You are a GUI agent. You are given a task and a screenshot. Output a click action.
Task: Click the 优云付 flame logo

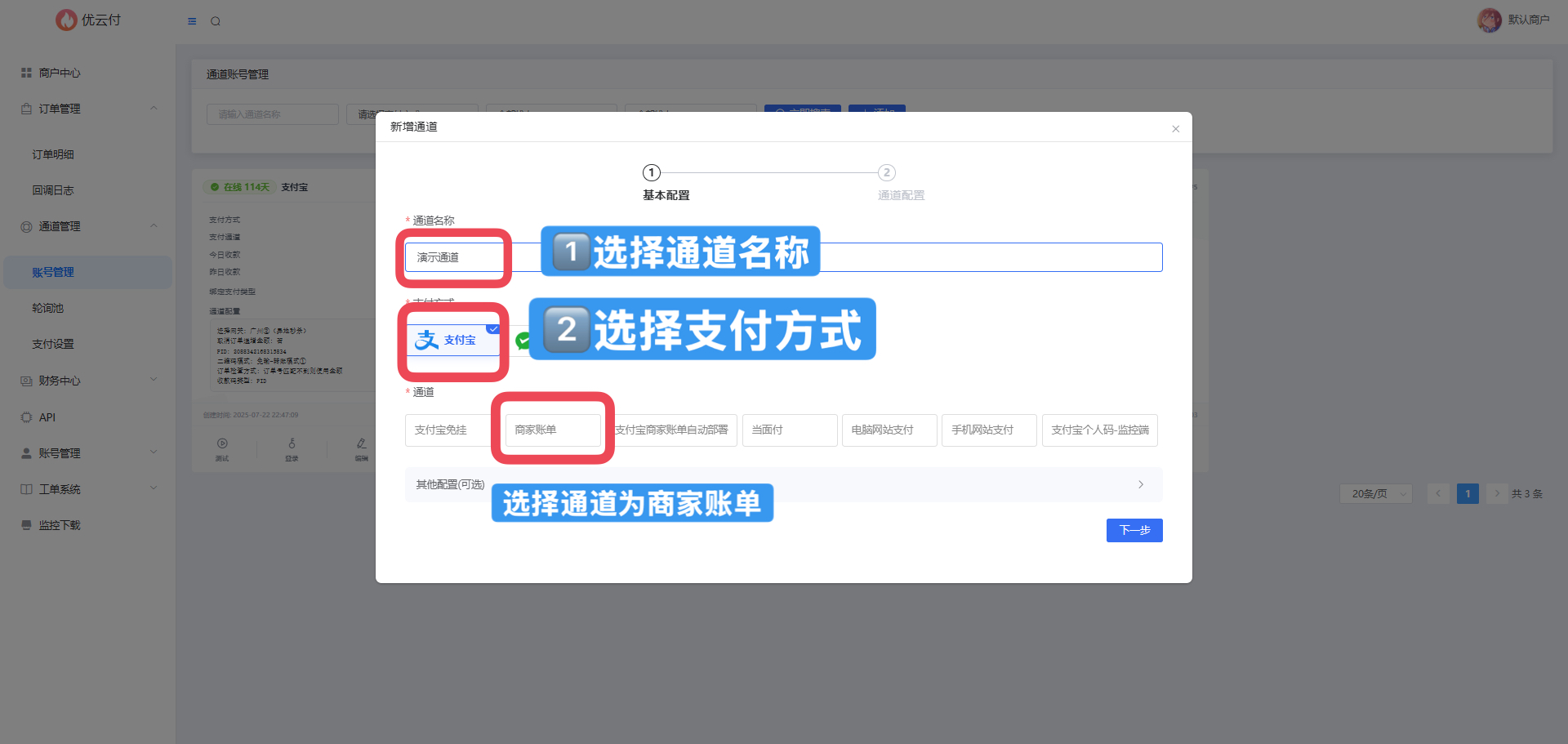click(66, 20)
